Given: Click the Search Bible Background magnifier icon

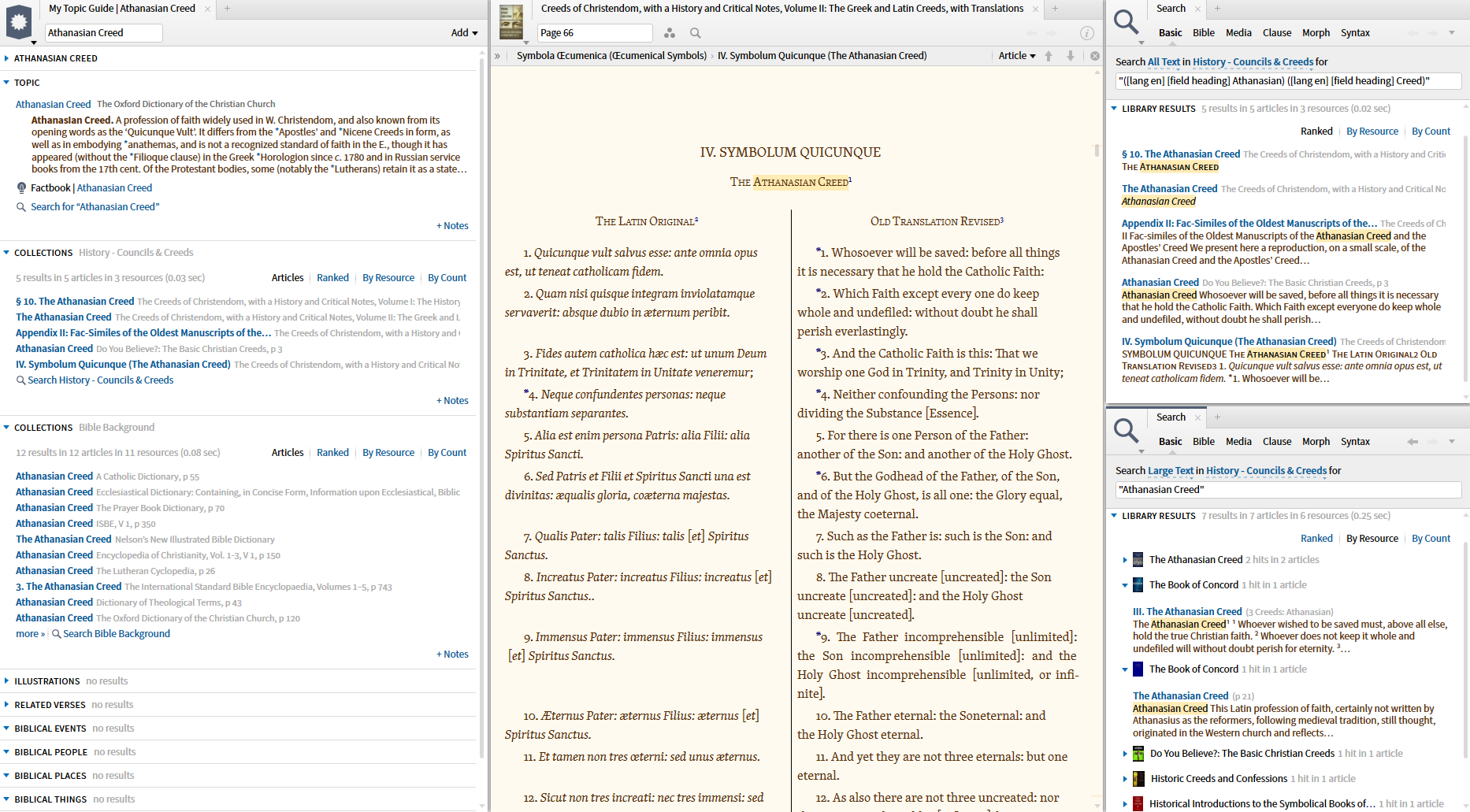Looking at the screenshot, I should point(57,634).
